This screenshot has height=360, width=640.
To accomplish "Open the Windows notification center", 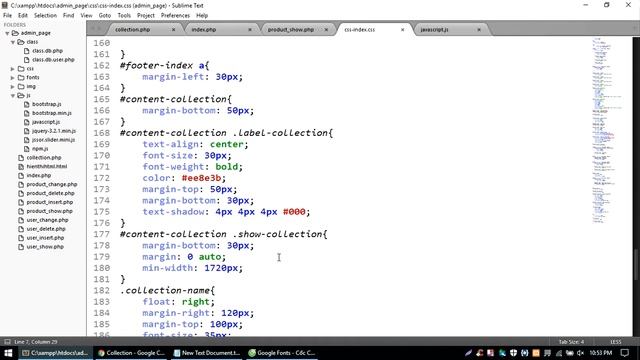I will coord(624,353).
